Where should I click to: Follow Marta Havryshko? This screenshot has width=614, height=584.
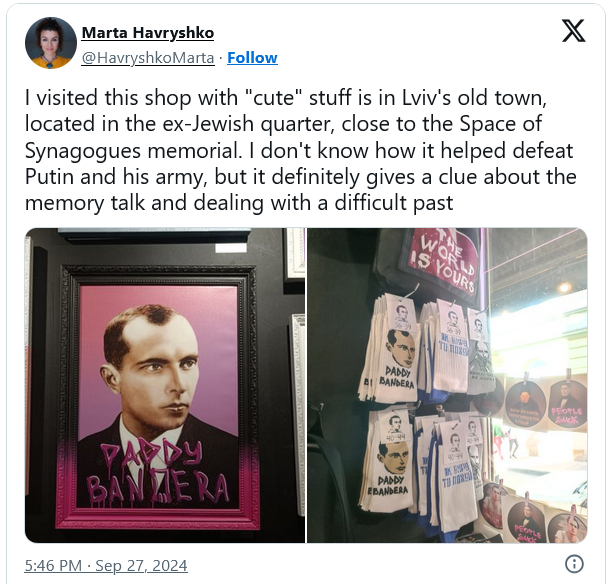click(x=252, y=58)
